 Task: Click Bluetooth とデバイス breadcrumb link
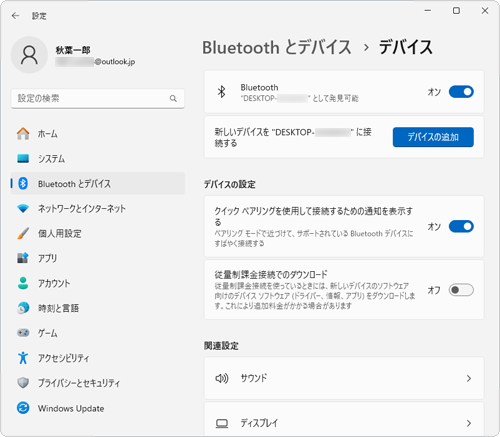coord(277,47)
